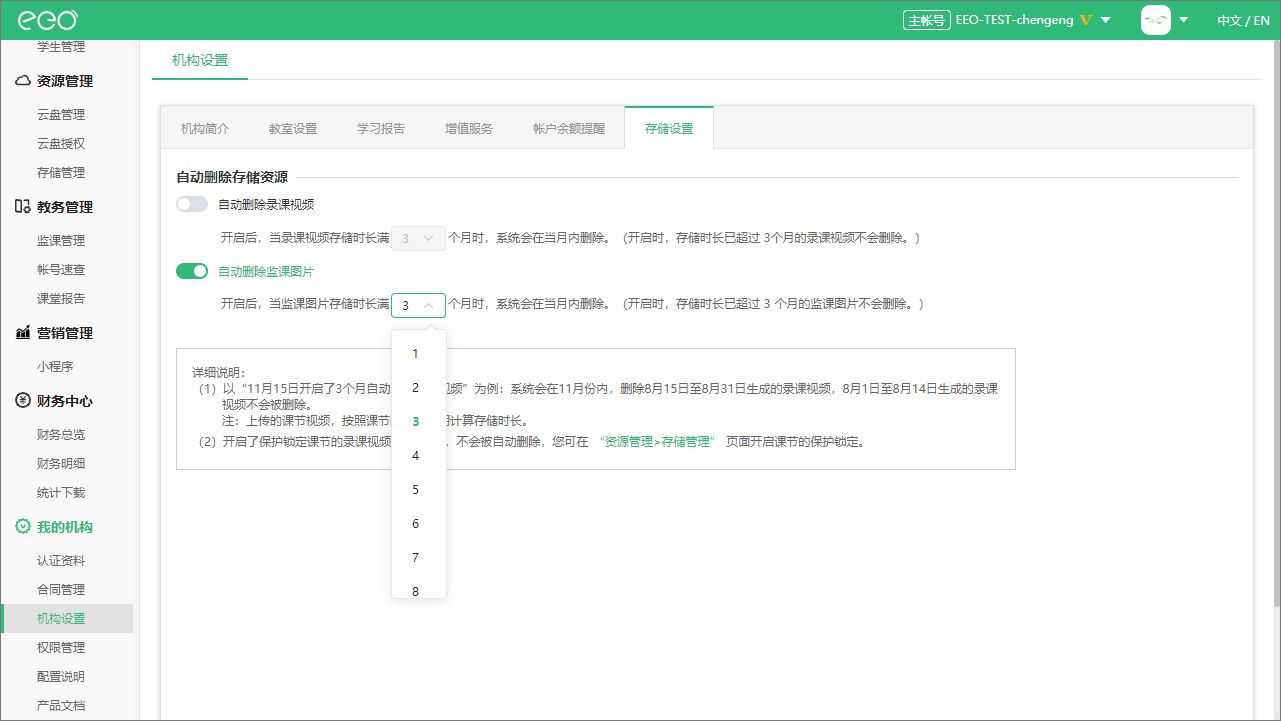Collapse the 监课图片 months dropdown

tap(418, 305)
